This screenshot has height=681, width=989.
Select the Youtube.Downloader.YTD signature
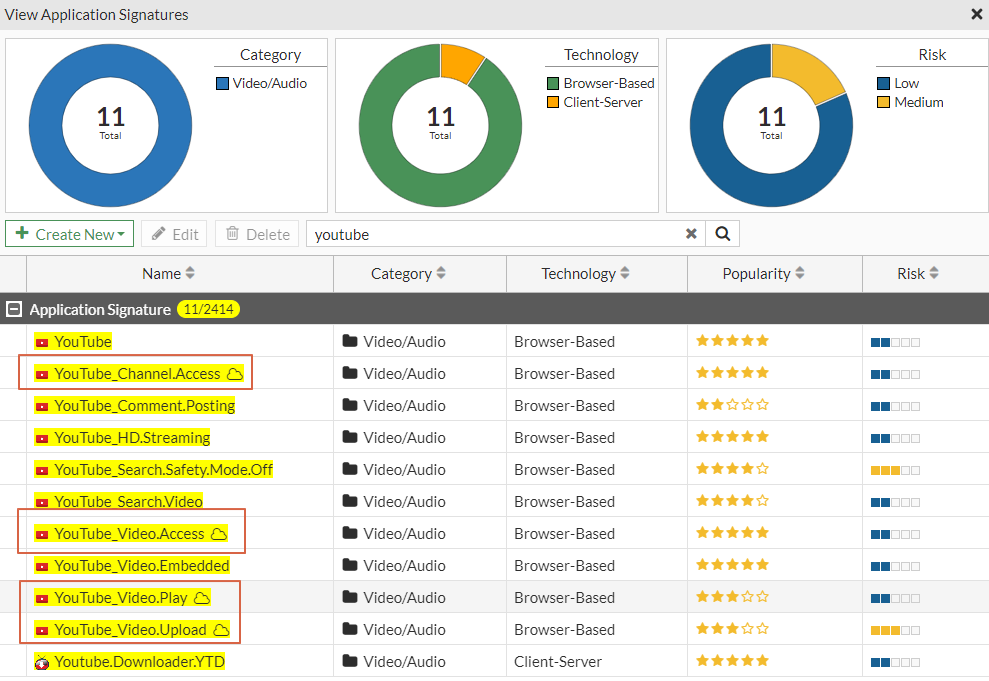(139, 662)
